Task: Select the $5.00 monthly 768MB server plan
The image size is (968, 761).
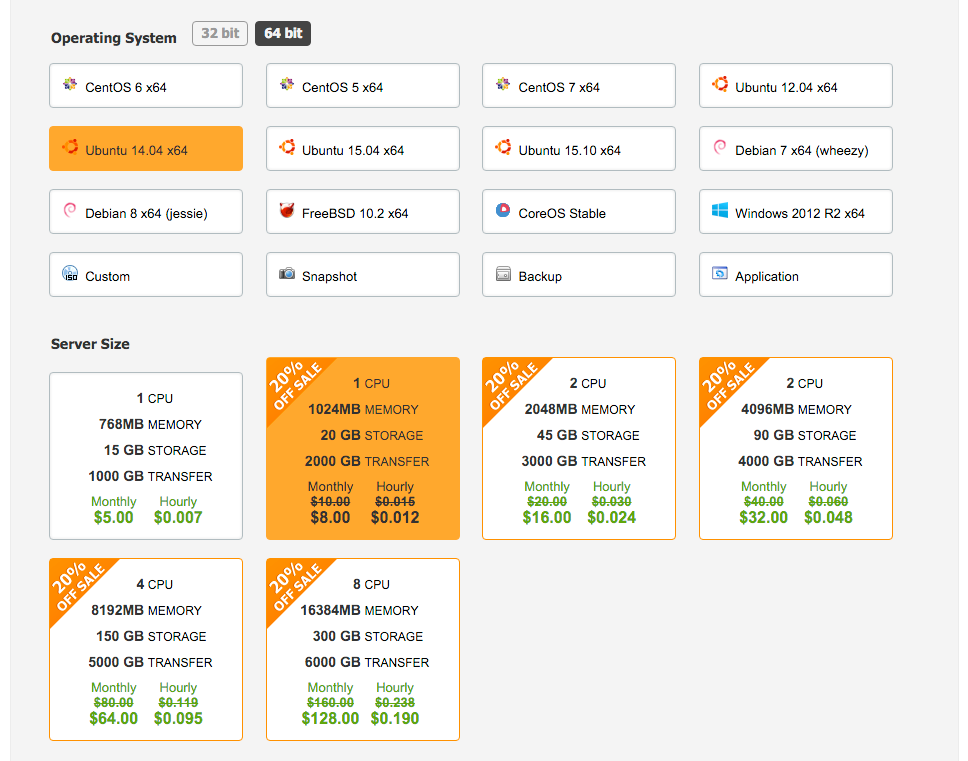Action: [x=146, y=456]
